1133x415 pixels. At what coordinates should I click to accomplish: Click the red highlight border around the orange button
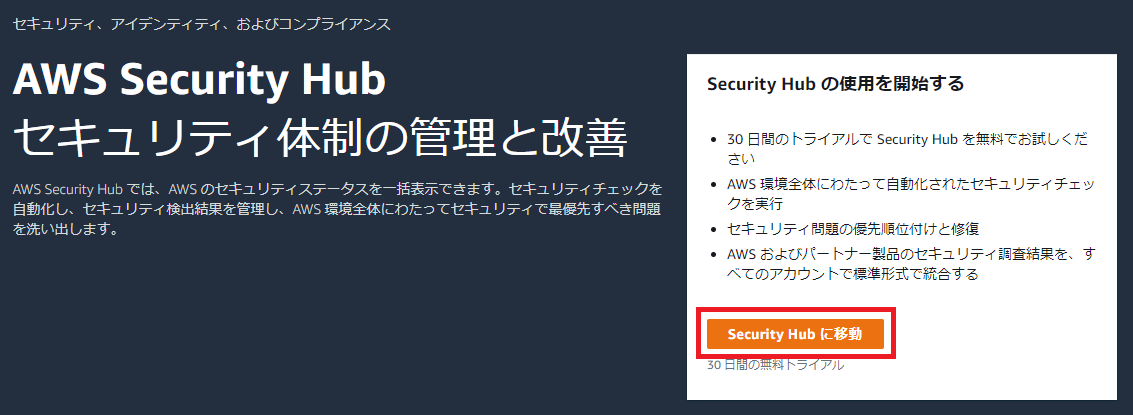pos(795,312)
